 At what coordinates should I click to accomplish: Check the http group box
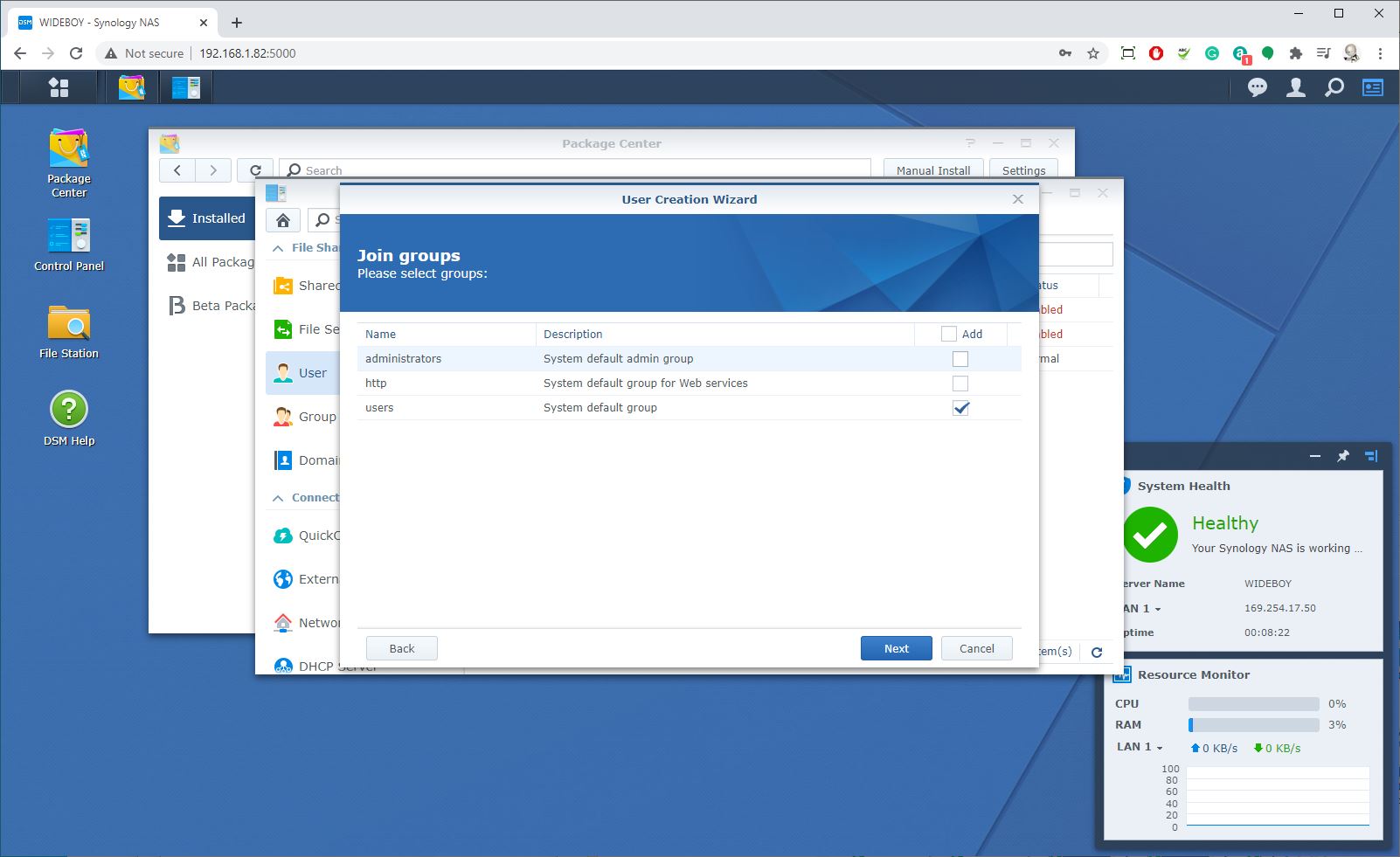(x=960, y=384)
